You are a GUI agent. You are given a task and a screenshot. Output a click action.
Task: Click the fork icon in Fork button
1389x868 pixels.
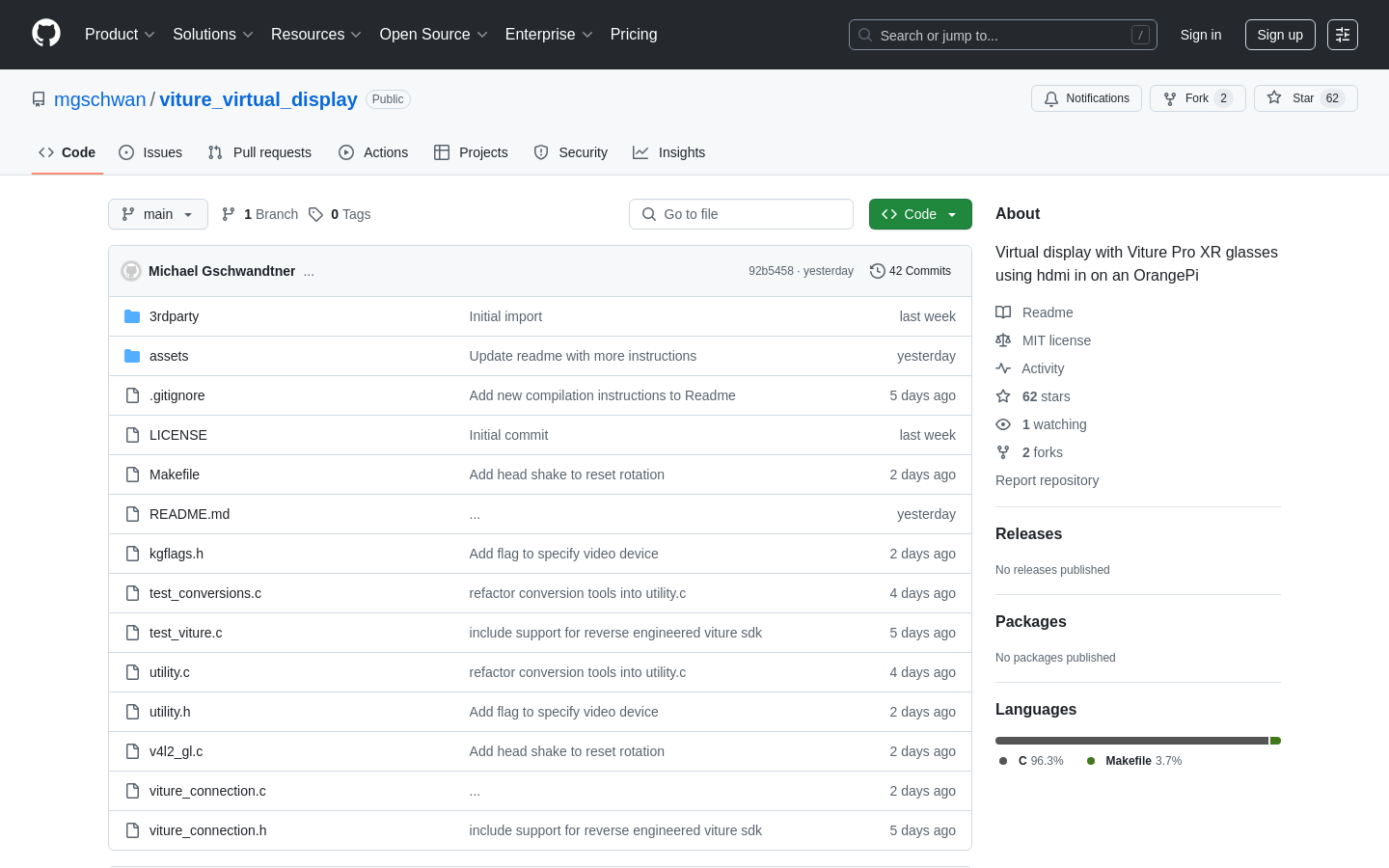tap(1170, 98)
